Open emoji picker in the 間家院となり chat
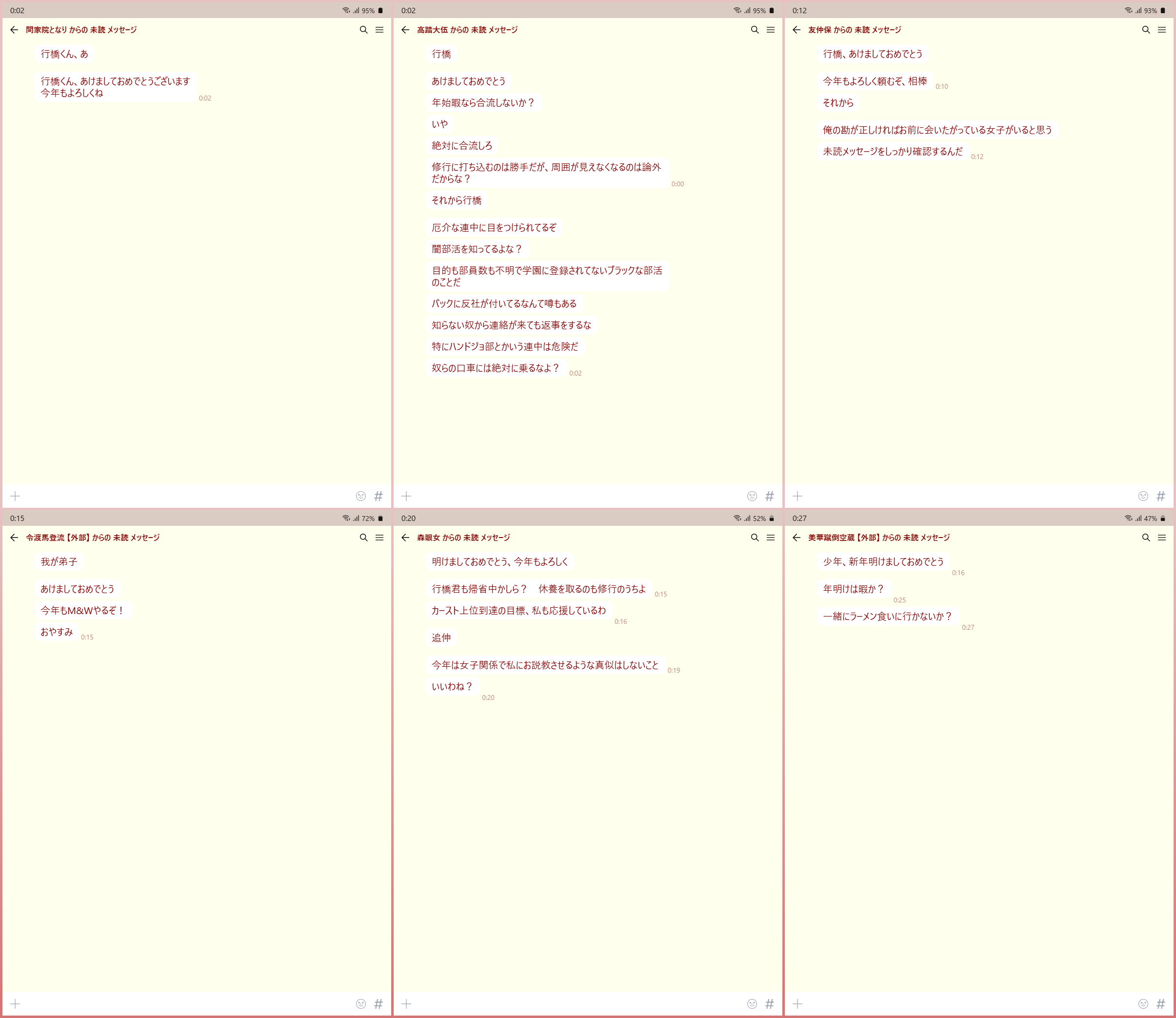Viewport: 1176px width, 1018px height. [x=361, y=496]
